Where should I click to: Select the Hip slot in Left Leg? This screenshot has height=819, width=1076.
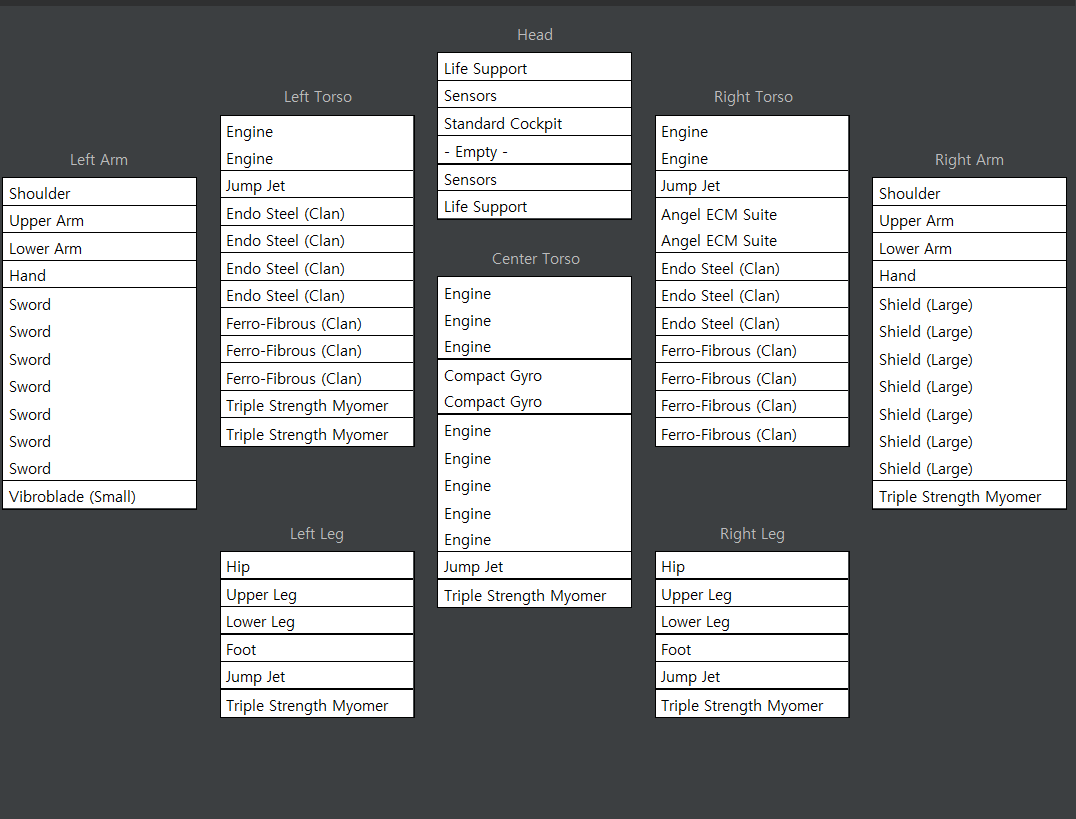click(317, 566)
